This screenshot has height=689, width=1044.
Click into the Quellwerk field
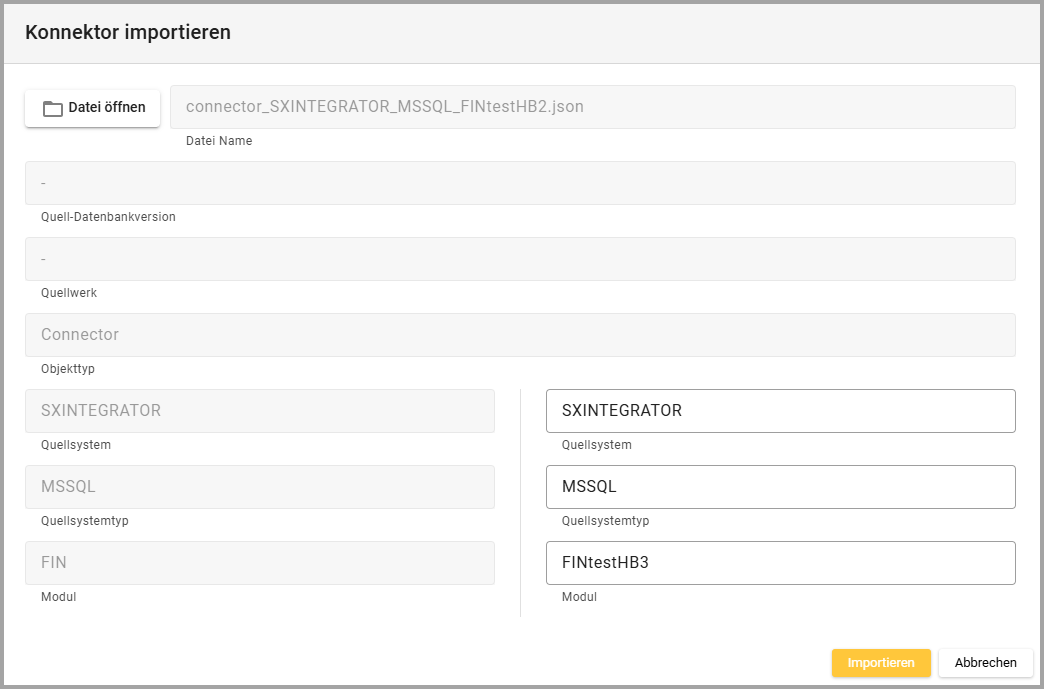point(520,259)
